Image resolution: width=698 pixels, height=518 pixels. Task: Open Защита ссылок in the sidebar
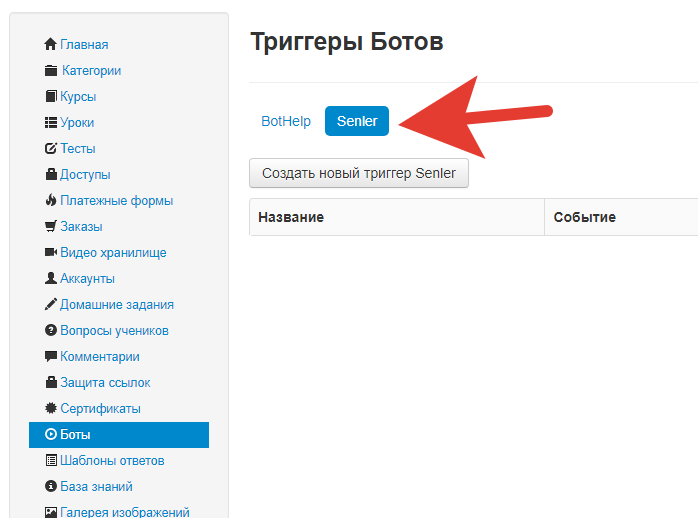tap(105, 383)
